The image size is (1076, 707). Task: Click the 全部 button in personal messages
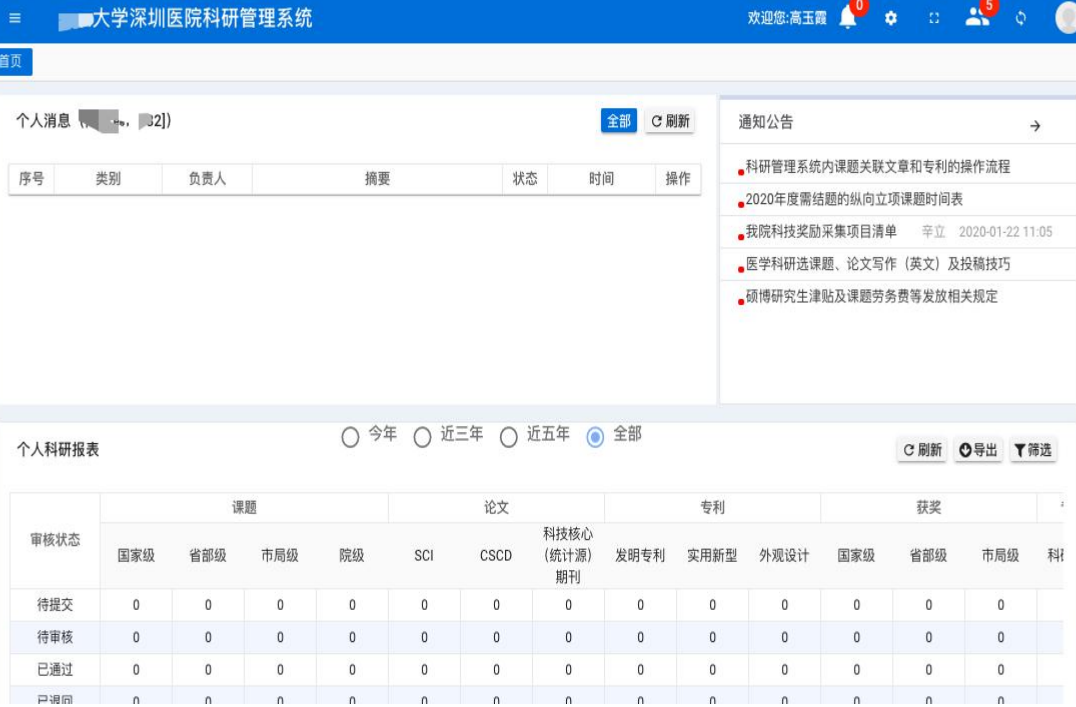point(619,121)
